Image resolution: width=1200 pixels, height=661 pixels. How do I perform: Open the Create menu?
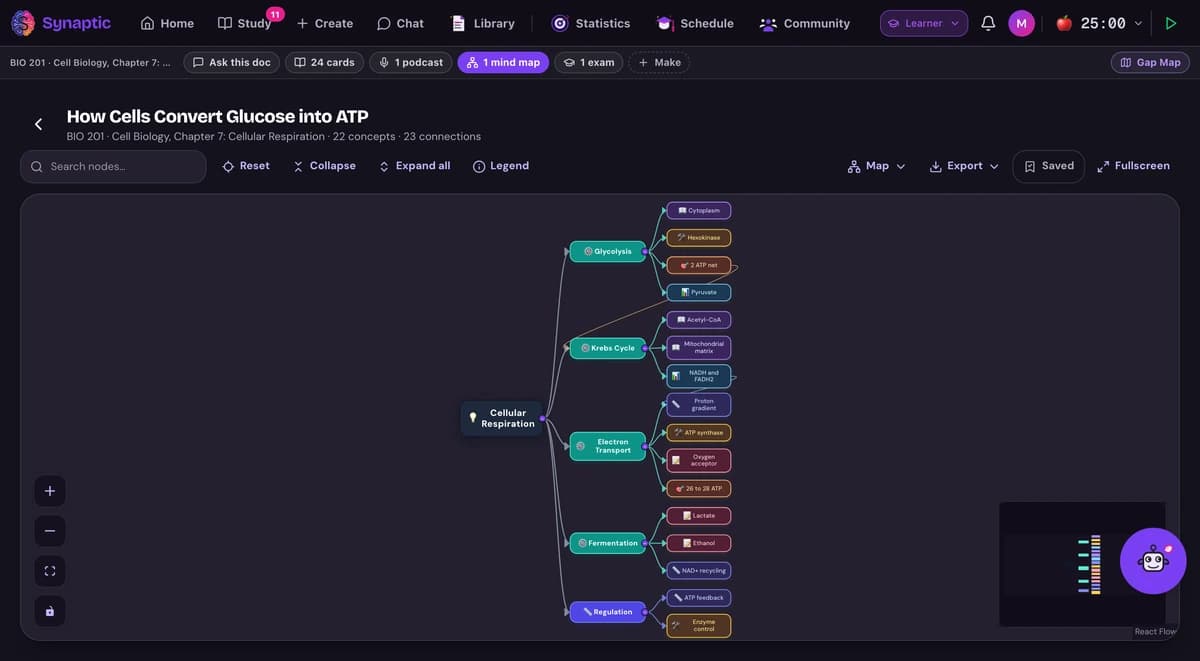(324, 23)
